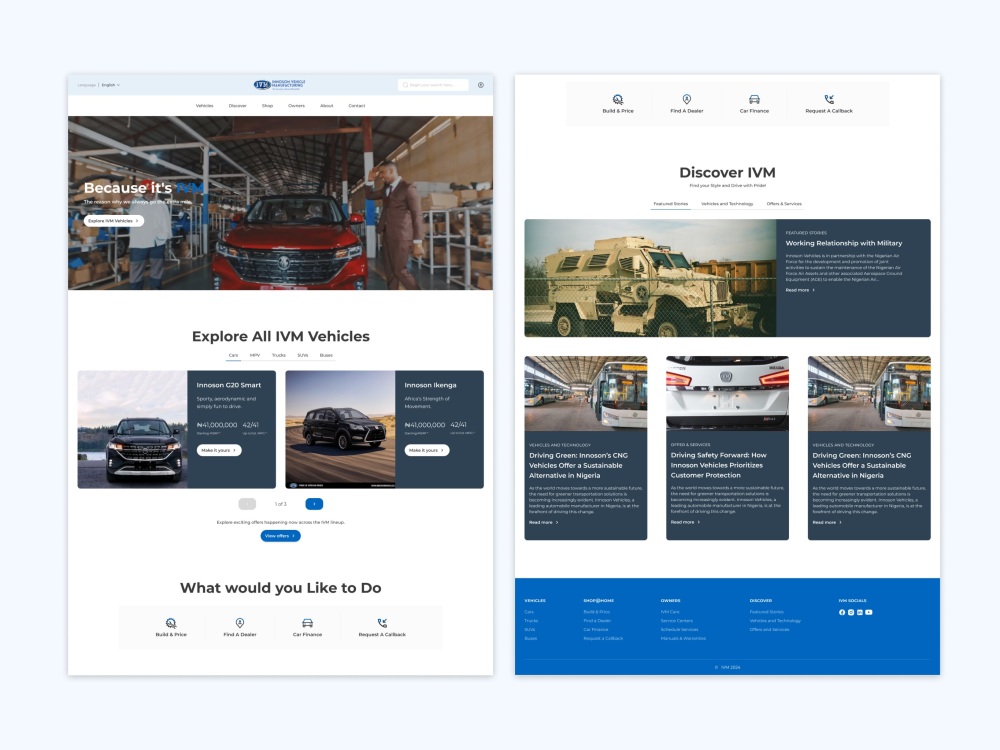This screenshot has width=1000, height=750.
Task: Select the Offers & Services tab under Discover IVM
Action: (784, 204)
